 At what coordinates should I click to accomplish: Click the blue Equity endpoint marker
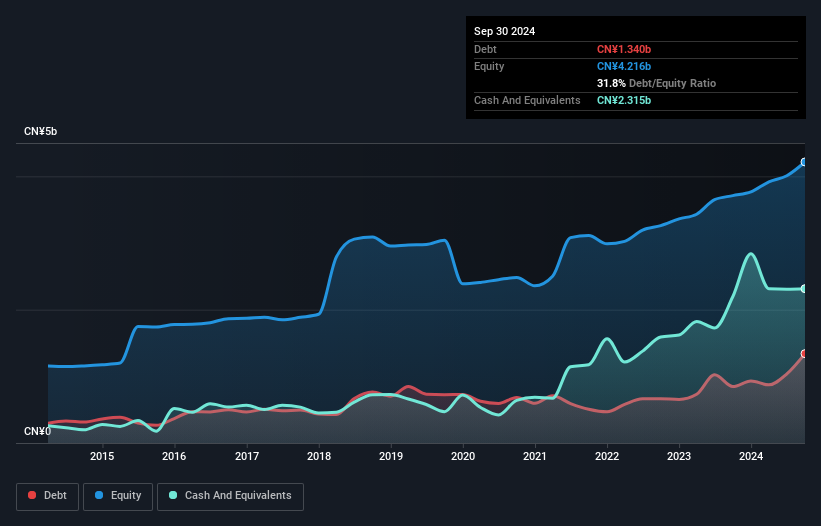(804, 162)
